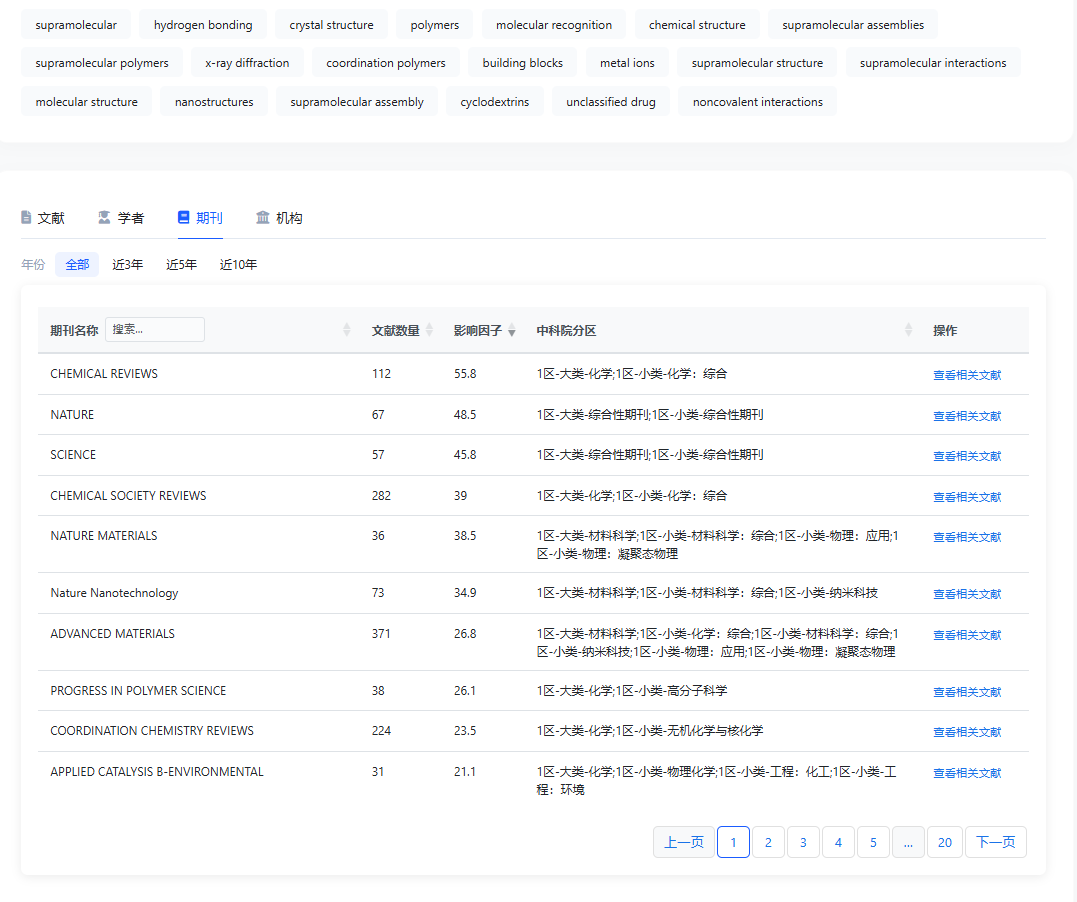Go to the next page with 下一页
Image resolution: width=1077 pixels, height=902 pixels.
[x=995, y=842]
